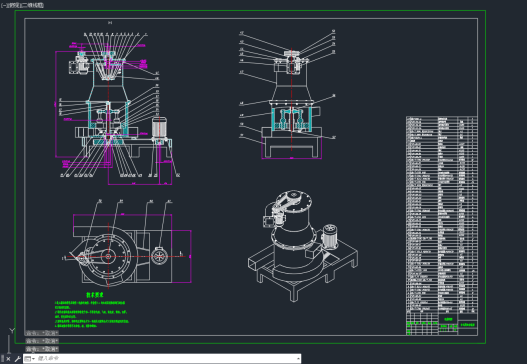Screen dimensions: 527x364
Task: Close the command line window
Action: coord(8,359)
